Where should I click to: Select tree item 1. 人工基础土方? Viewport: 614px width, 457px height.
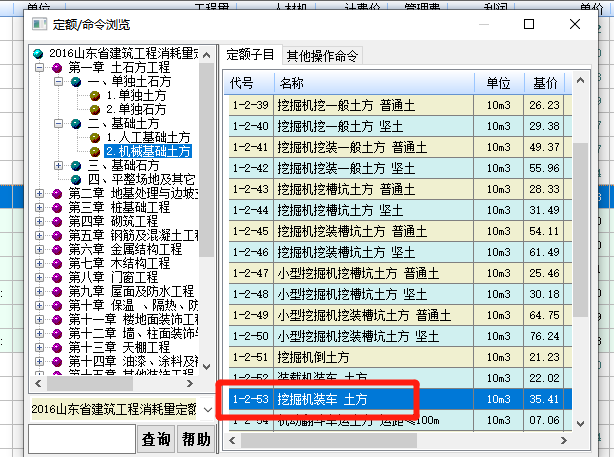[148, 137]
